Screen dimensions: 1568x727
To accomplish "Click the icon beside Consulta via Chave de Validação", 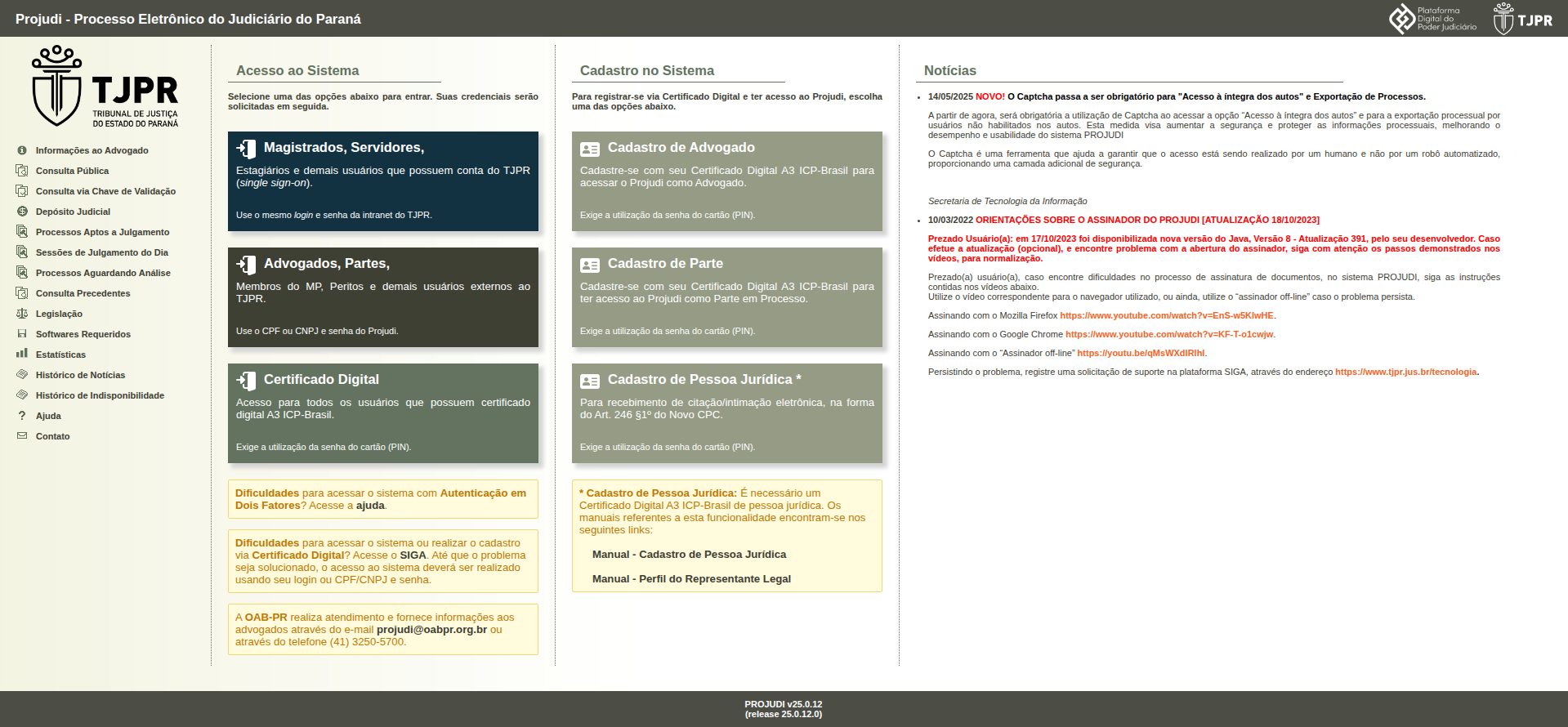I will click(x=22, y=191).
